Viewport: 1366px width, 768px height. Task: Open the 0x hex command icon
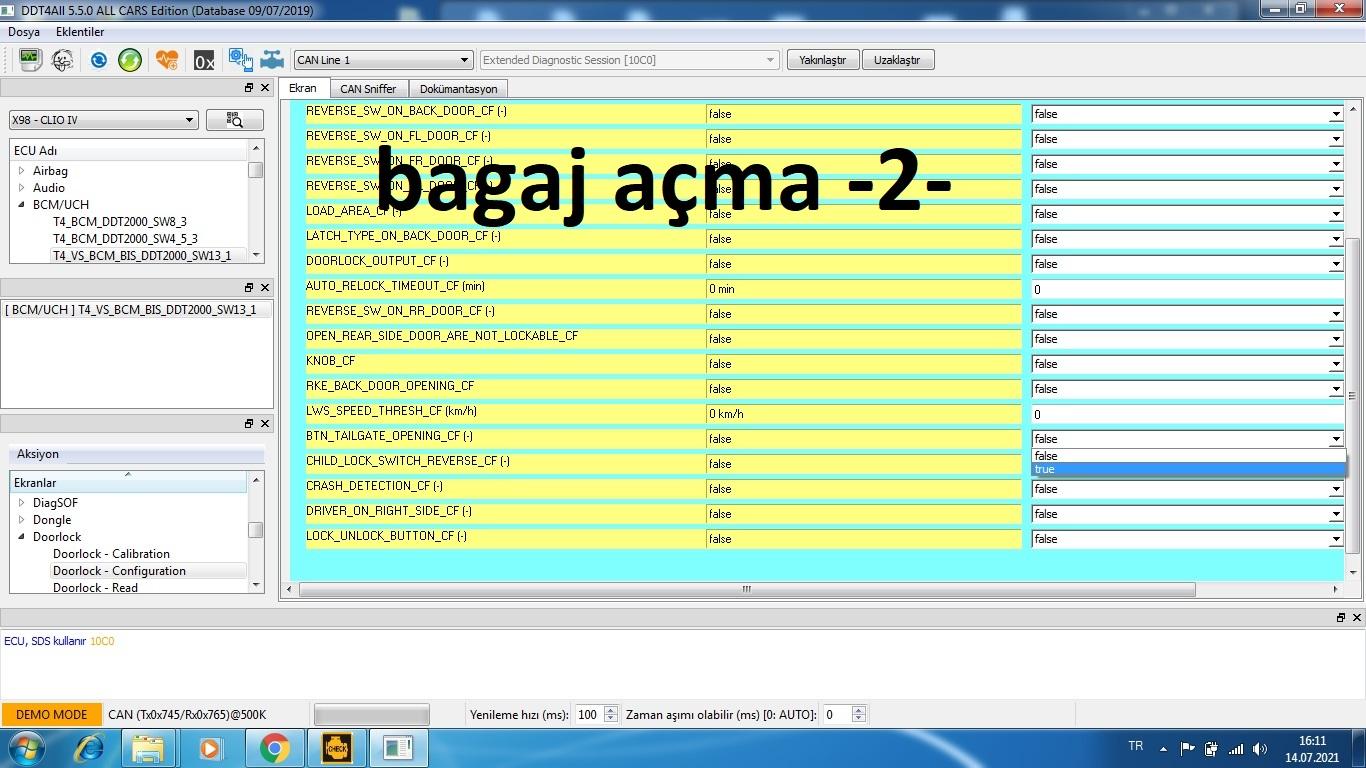(x=204, y=61)
